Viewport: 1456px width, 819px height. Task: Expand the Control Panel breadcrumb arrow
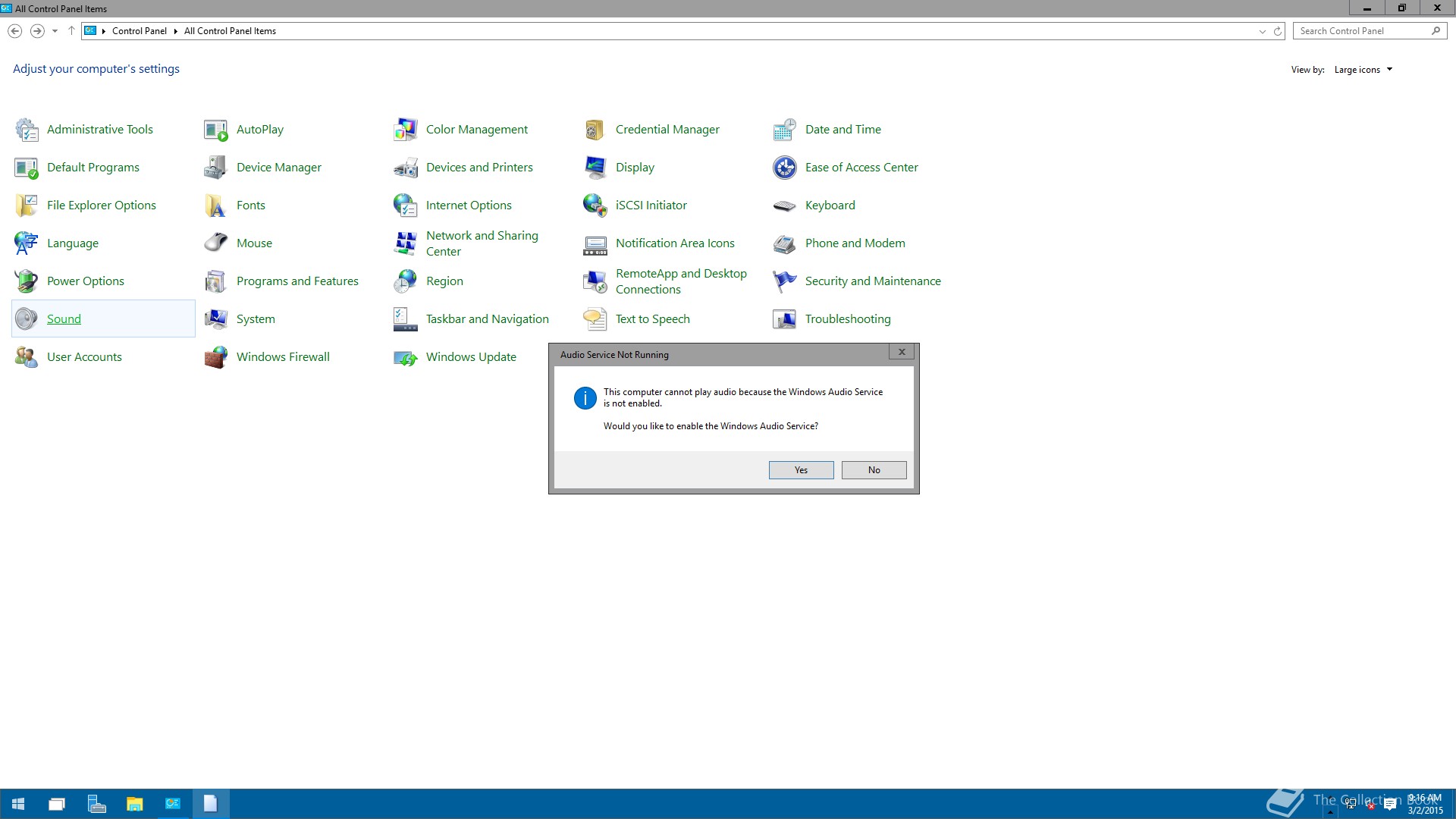click(x=175, y=31)
